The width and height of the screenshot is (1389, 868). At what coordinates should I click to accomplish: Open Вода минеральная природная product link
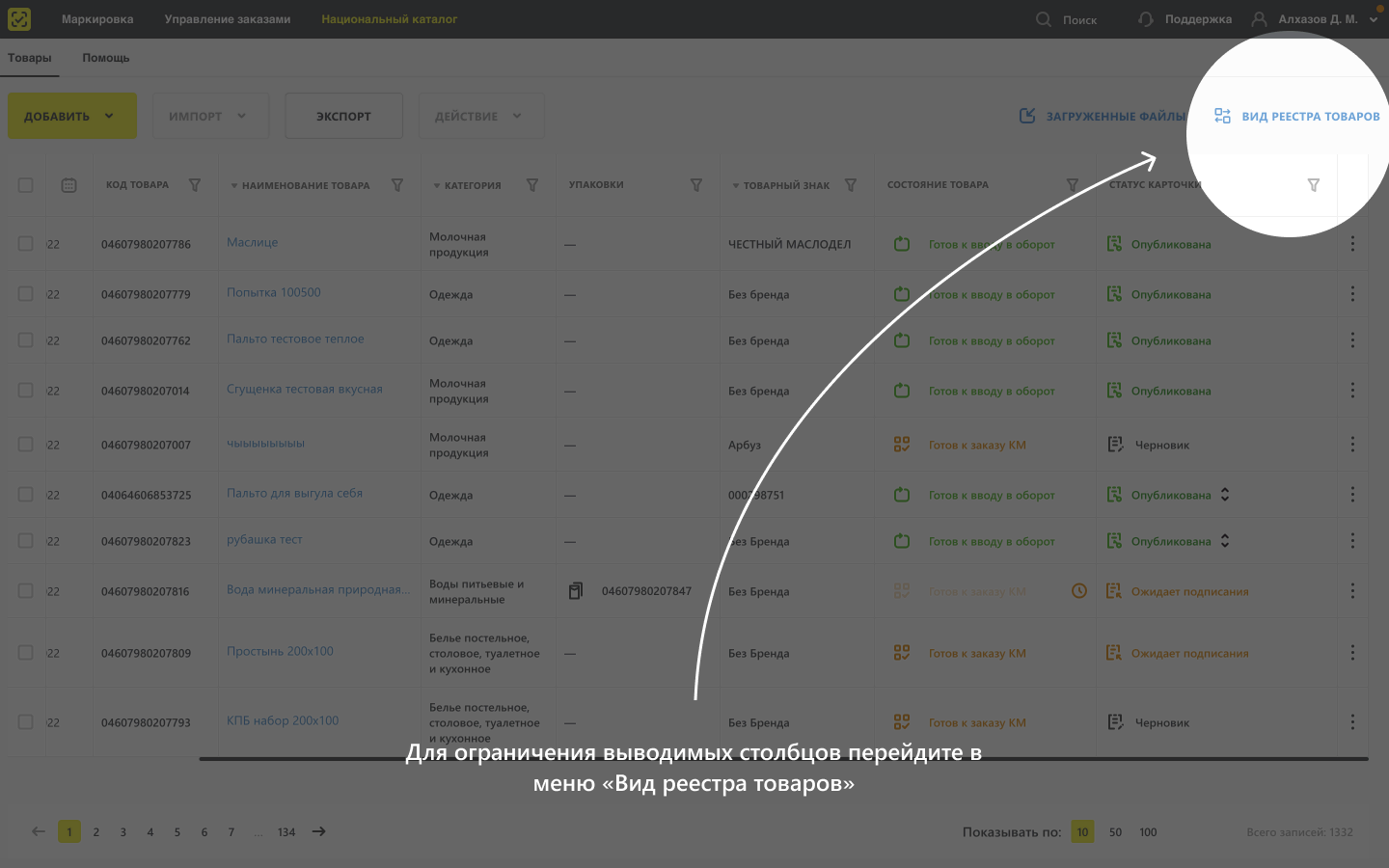tap(318, 589)
